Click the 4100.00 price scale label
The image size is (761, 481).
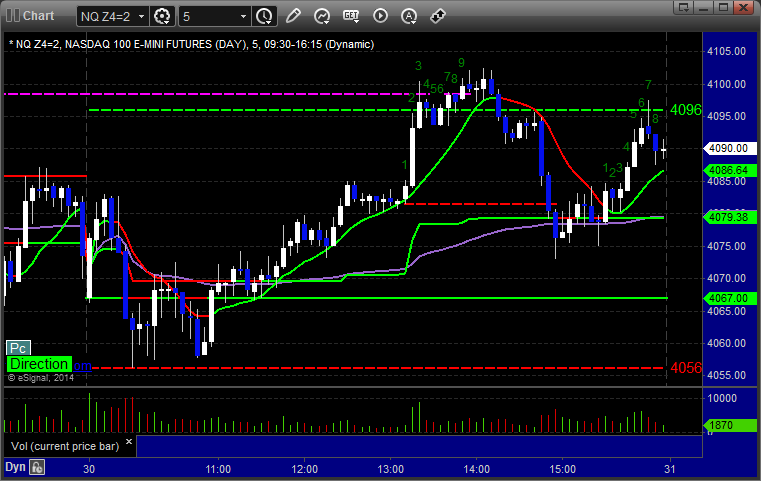coord(727,84)
